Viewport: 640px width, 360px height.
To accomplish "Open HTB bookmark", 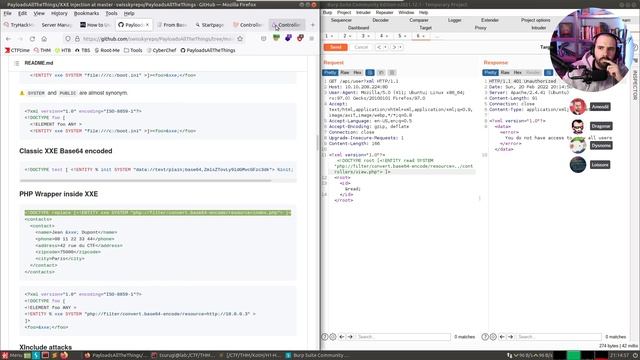I will pos(63,50).
